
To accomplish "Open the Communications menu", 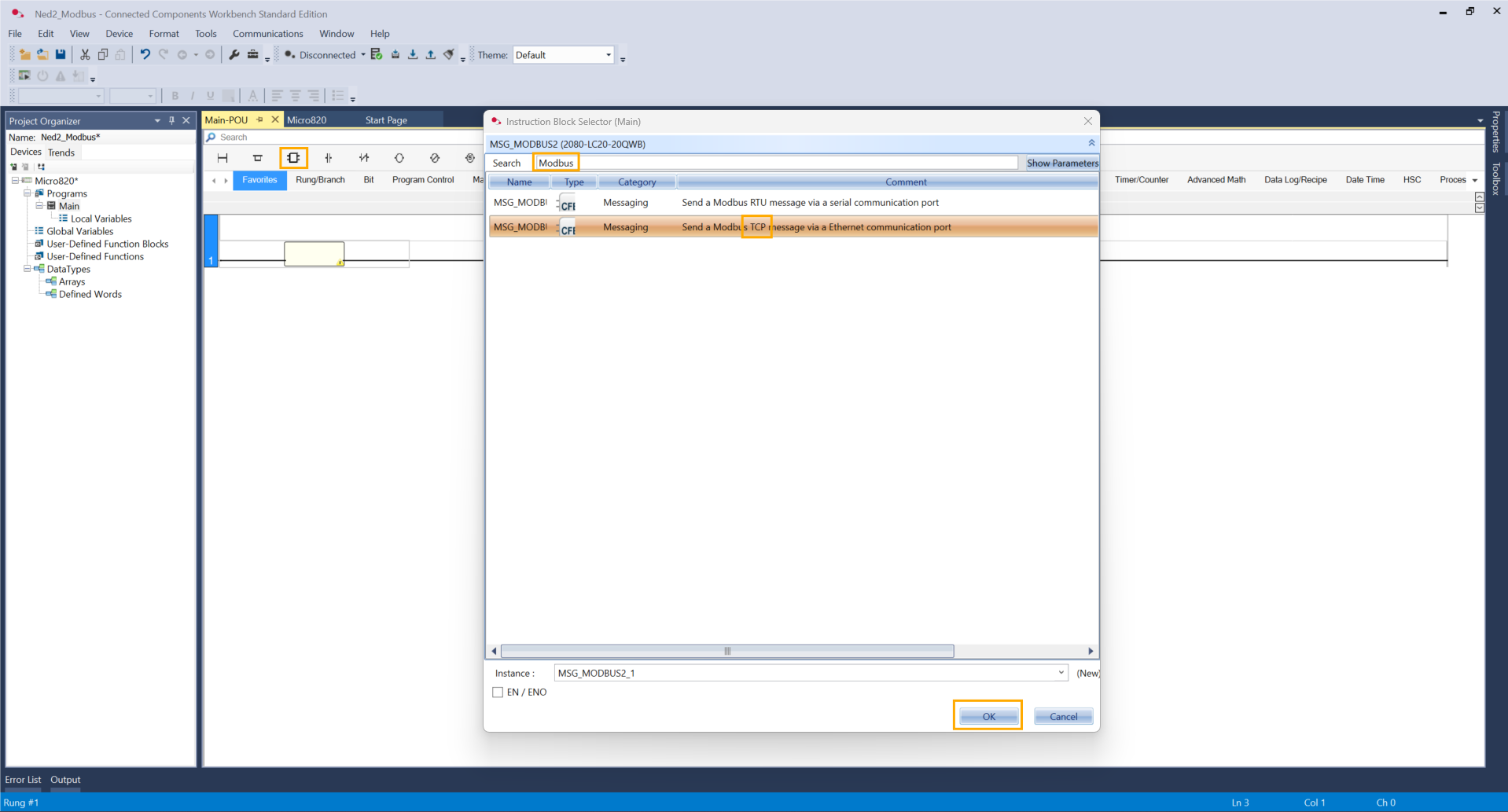I will point(267,34).
